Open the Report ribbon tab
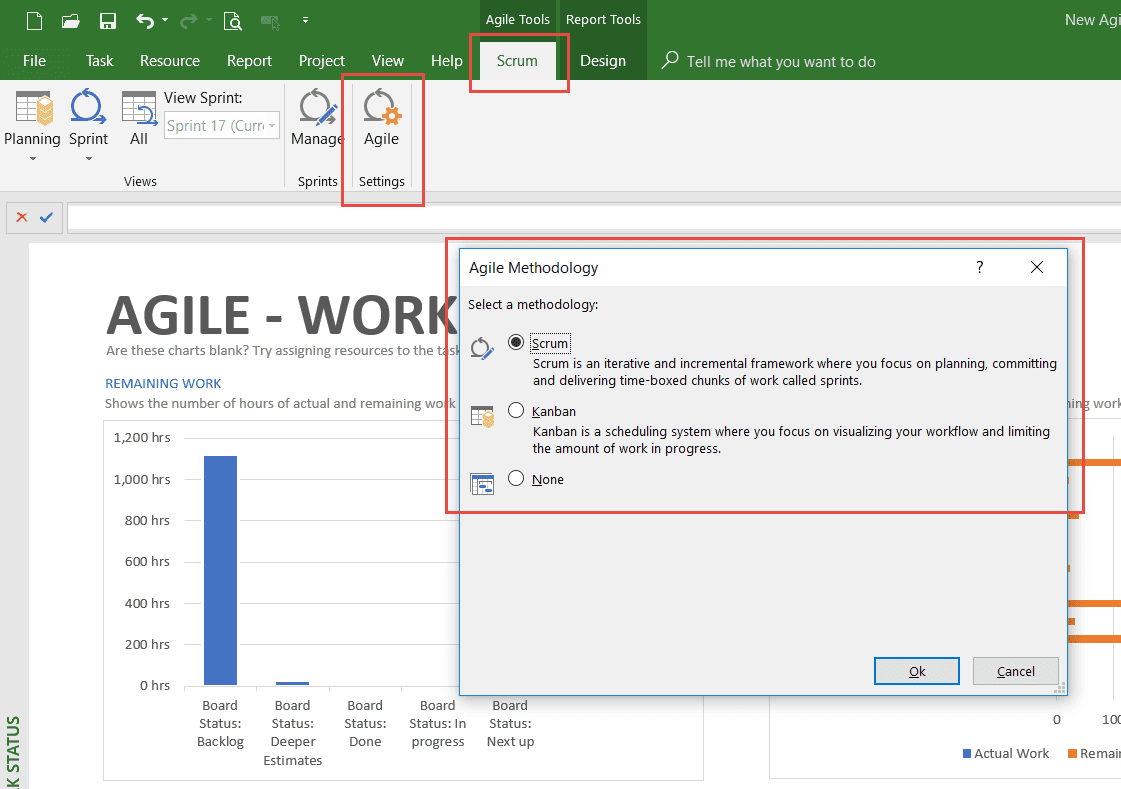This screenshot has width=1121, height=789. (x=250, y=61)
